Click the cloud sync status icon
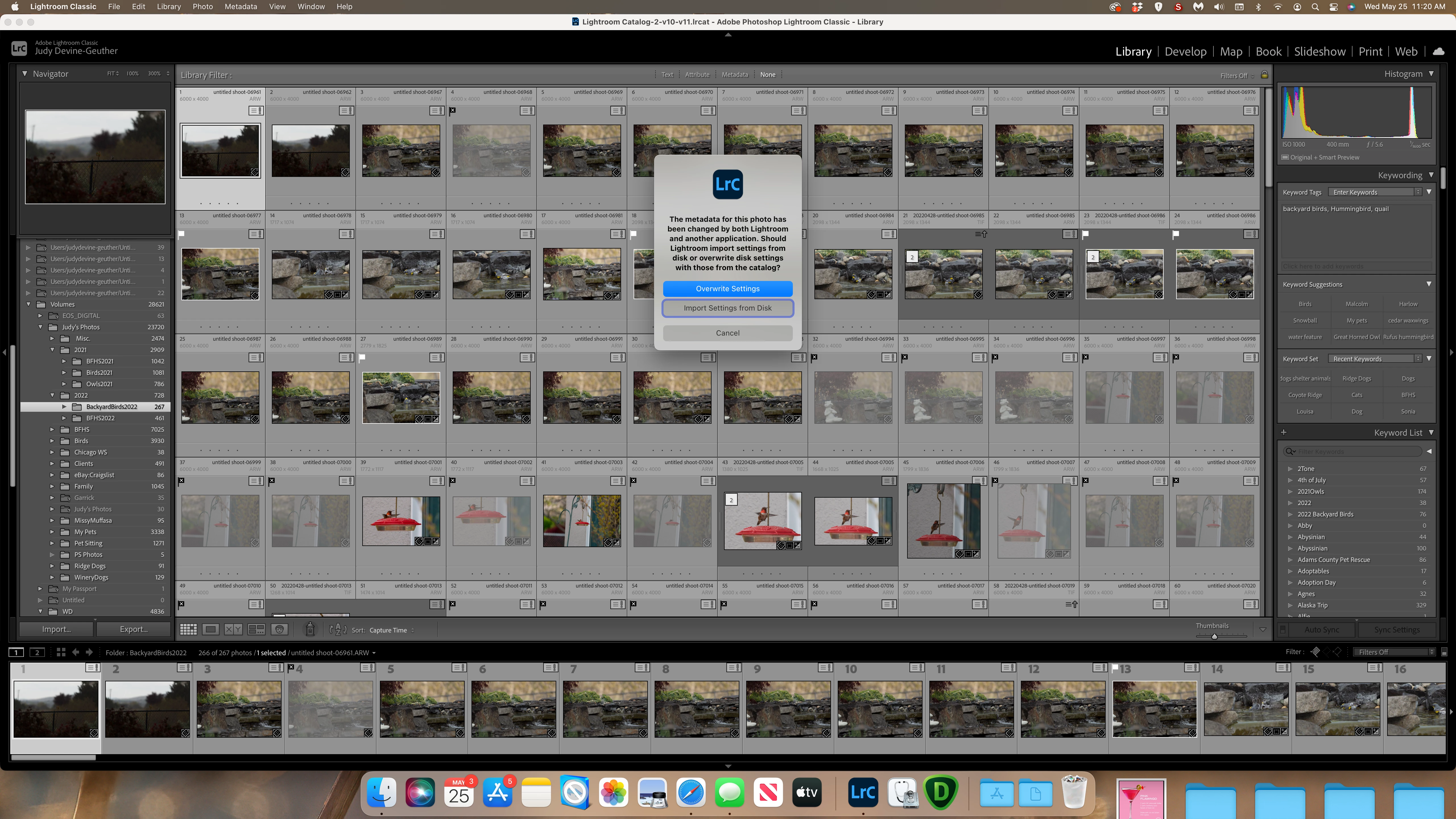 pos(1438,51)
